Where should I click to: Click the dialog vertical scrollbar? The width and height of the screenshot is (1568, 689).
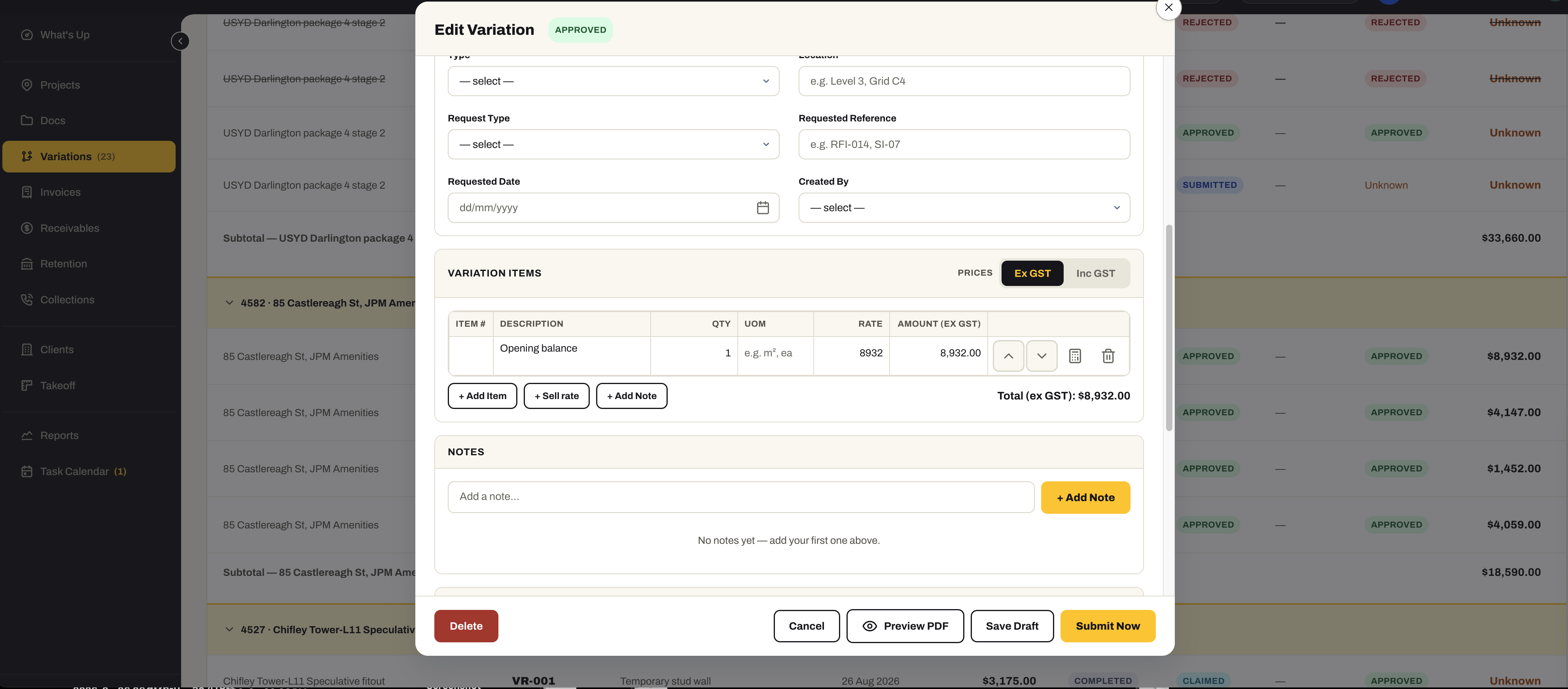tap(1169, 327)
